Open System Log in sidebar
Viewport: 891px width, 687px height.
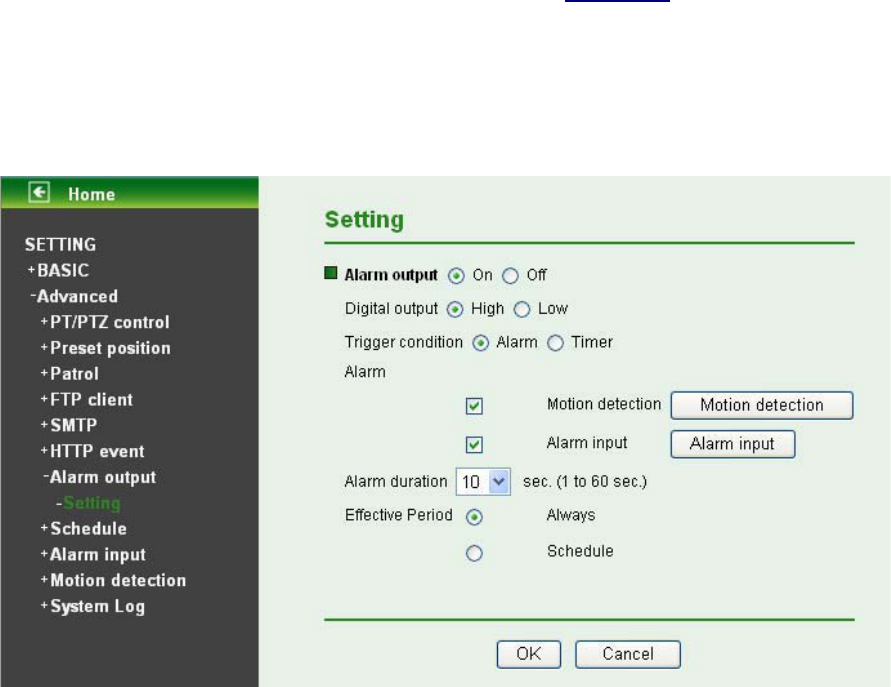[93, 607]
